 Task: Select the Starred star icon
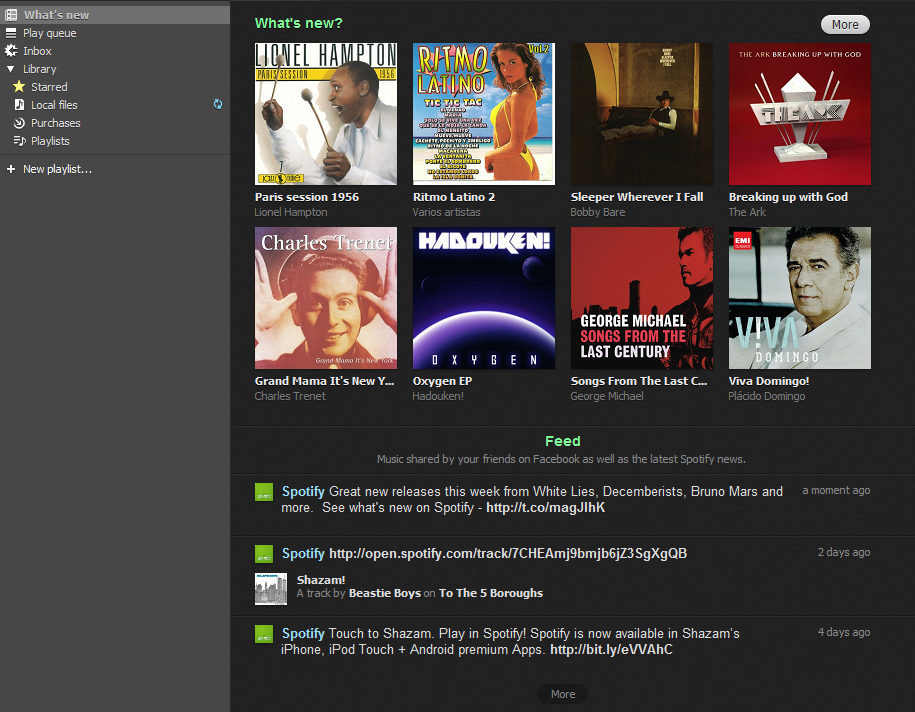[19, 87]
